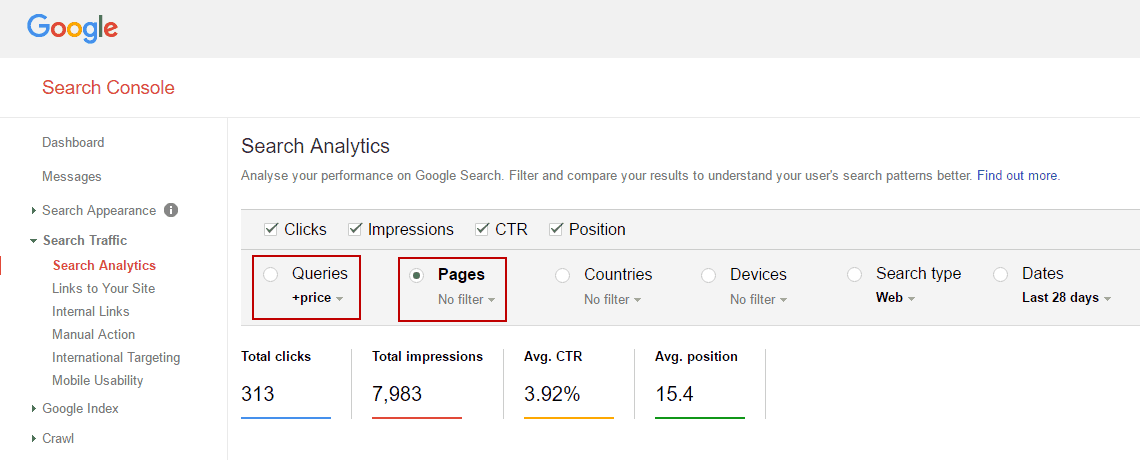The width and height of the screenshot is (1140, 460).
Task: Select the Countries radio button
Action: pyautogui.click(x=563, y=275)
